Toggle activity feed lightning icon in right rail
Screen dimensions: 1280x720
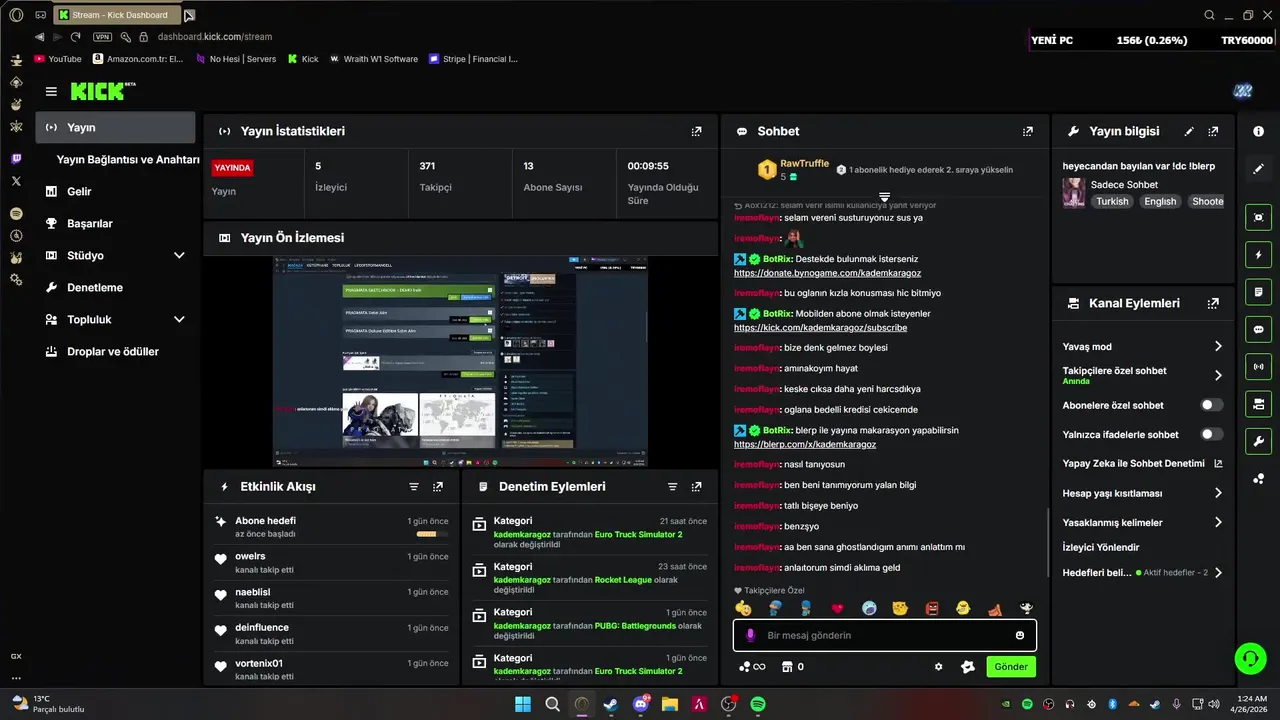click(1259, 254)
